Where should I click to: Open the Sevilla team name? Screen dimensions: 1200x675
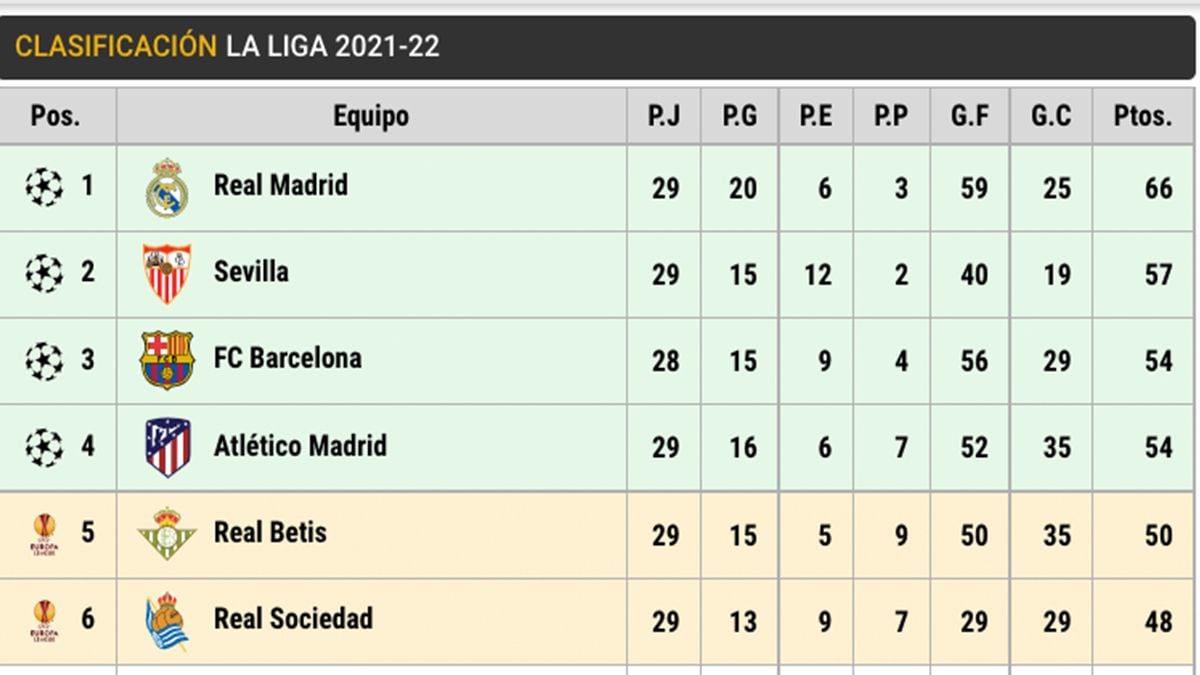click(x=251, y=271)
